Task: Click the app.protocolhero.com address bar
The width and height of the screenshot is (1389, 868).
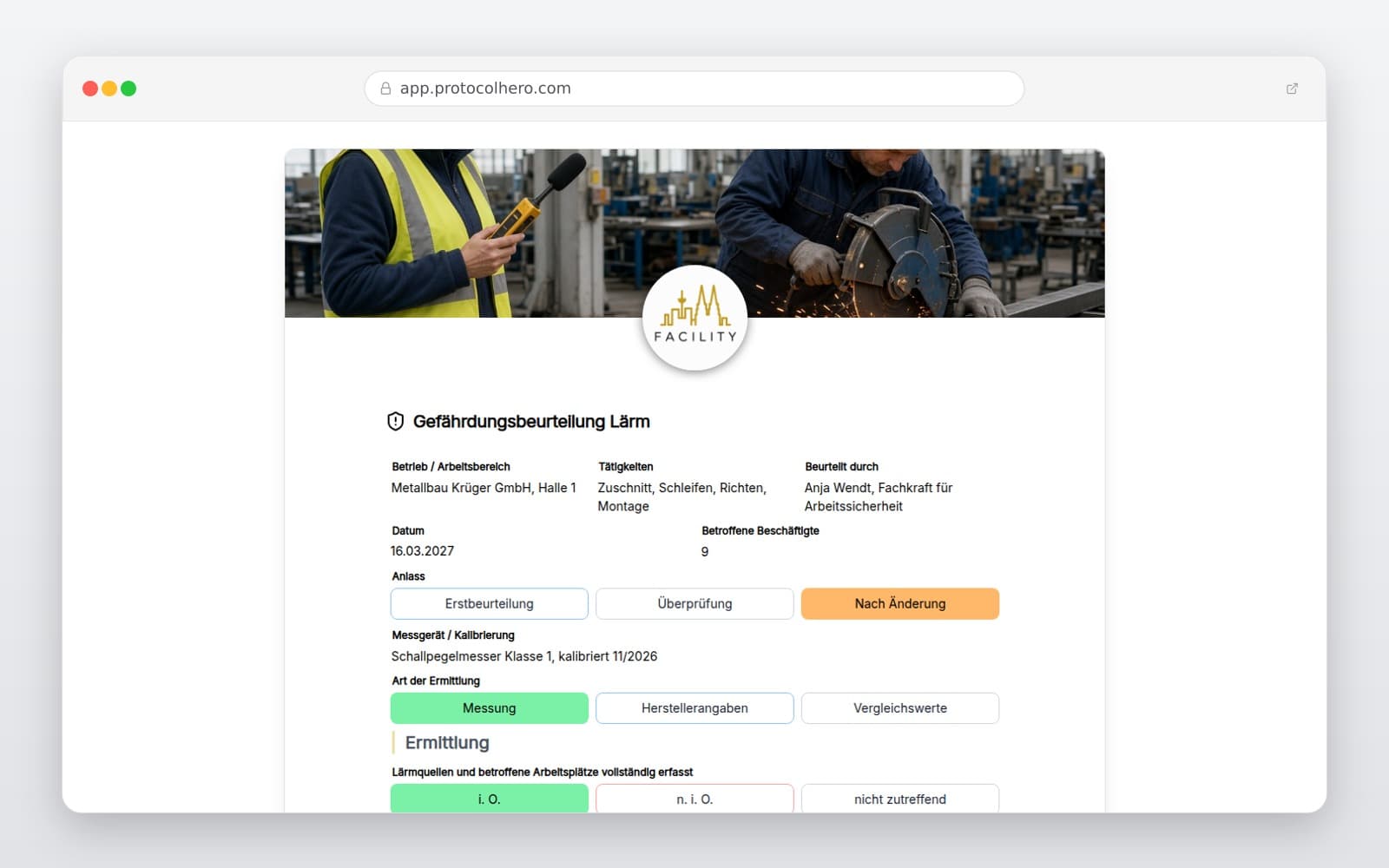Action: (694, 89)
